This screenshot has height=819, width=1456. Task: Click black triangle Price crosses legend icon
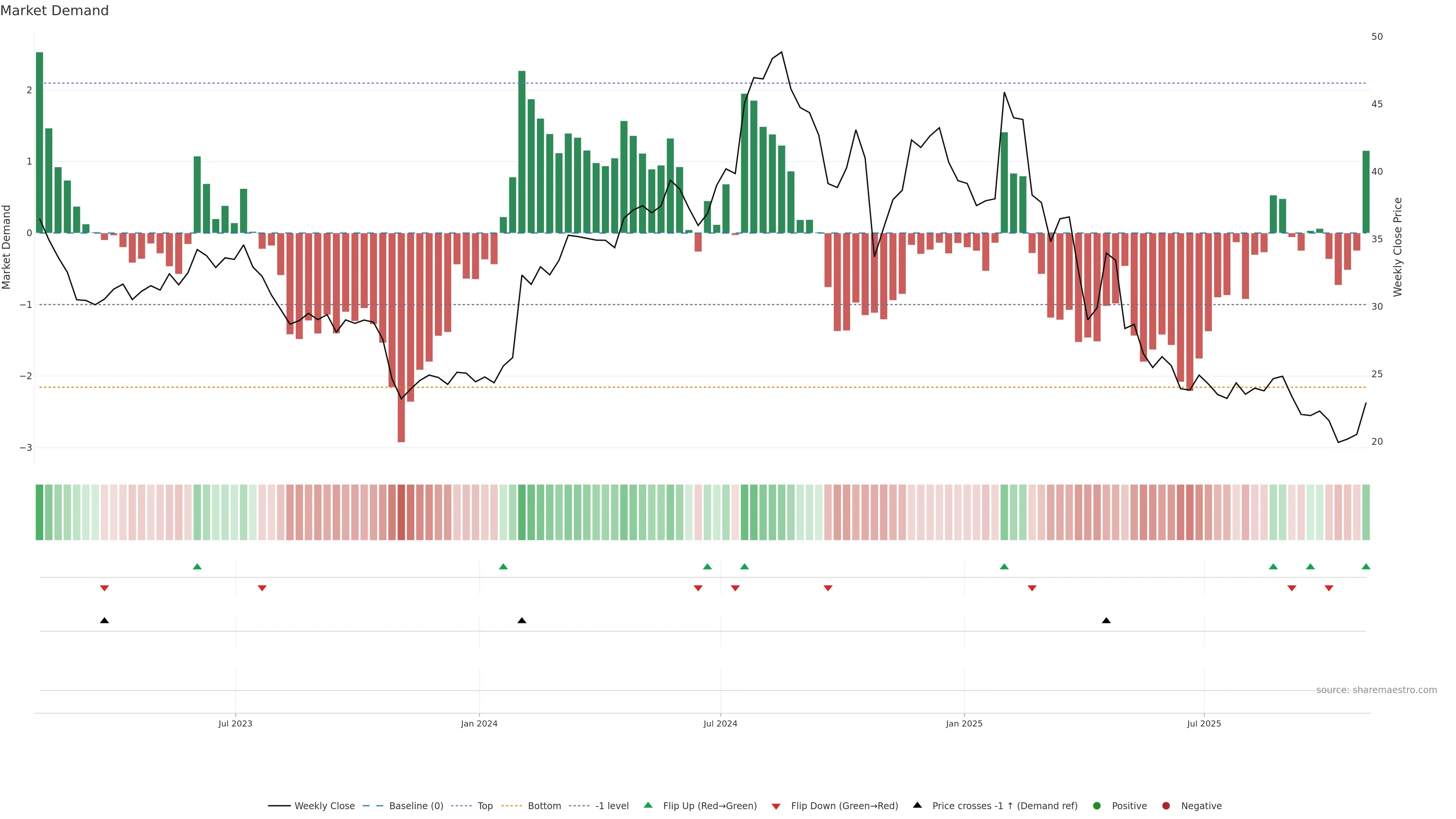(x=917, y=805)
